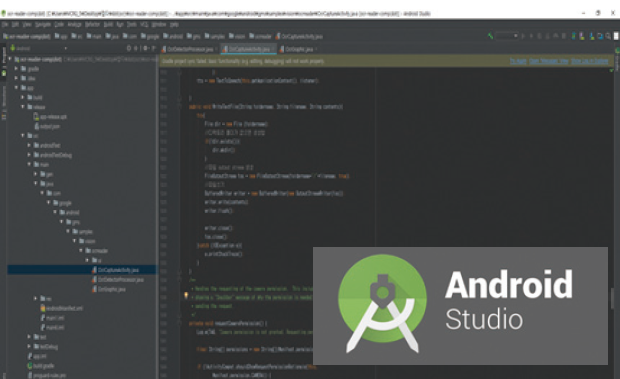
Task: Open the Build menu
Action: pos(108,25)
